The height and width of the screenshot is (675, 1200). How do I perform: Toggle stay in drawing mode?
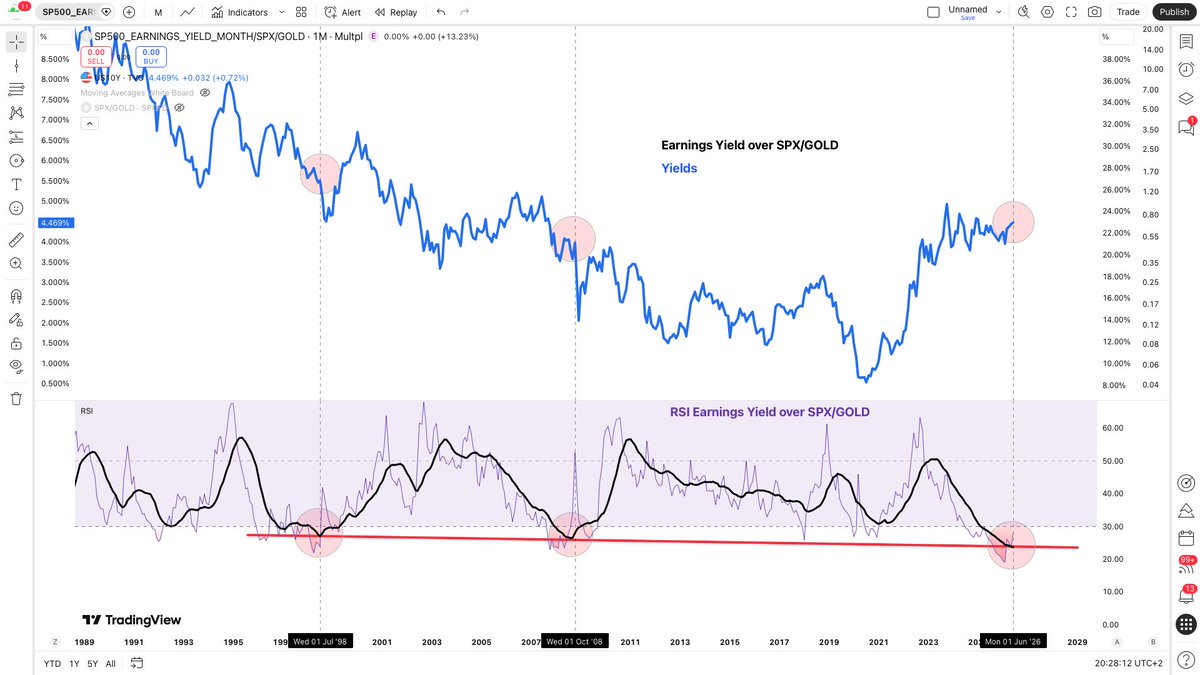point(16,319)
